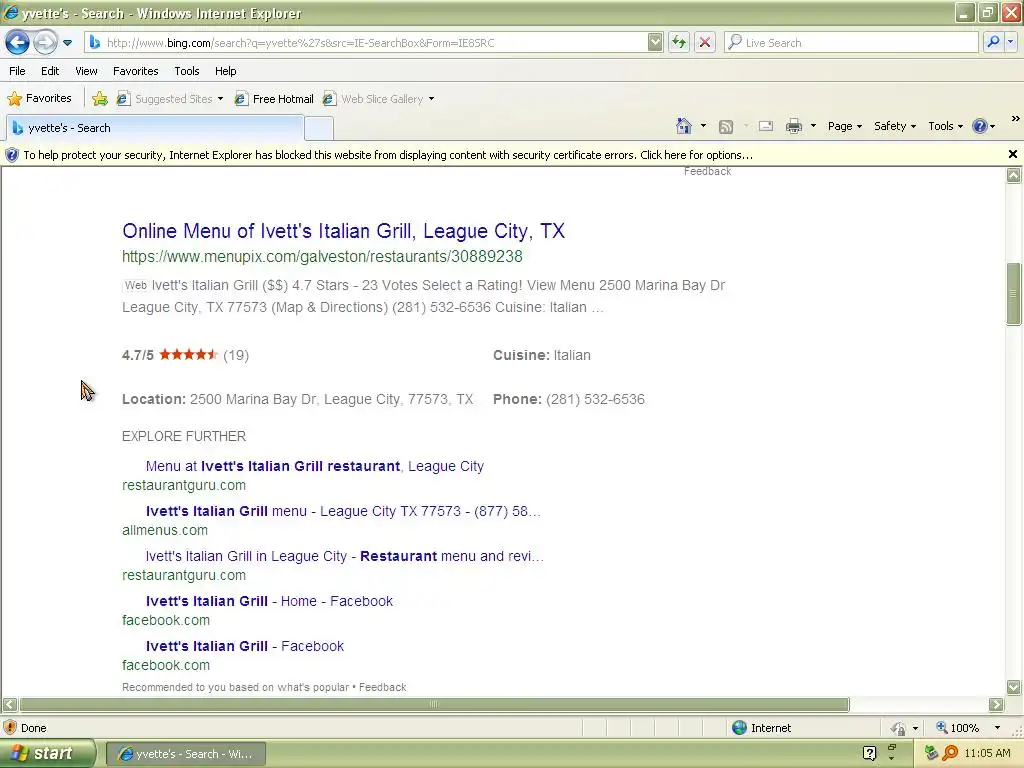Expand the address bar URL dropdown
Screen dimensions: 1024x768
(655, 42)
